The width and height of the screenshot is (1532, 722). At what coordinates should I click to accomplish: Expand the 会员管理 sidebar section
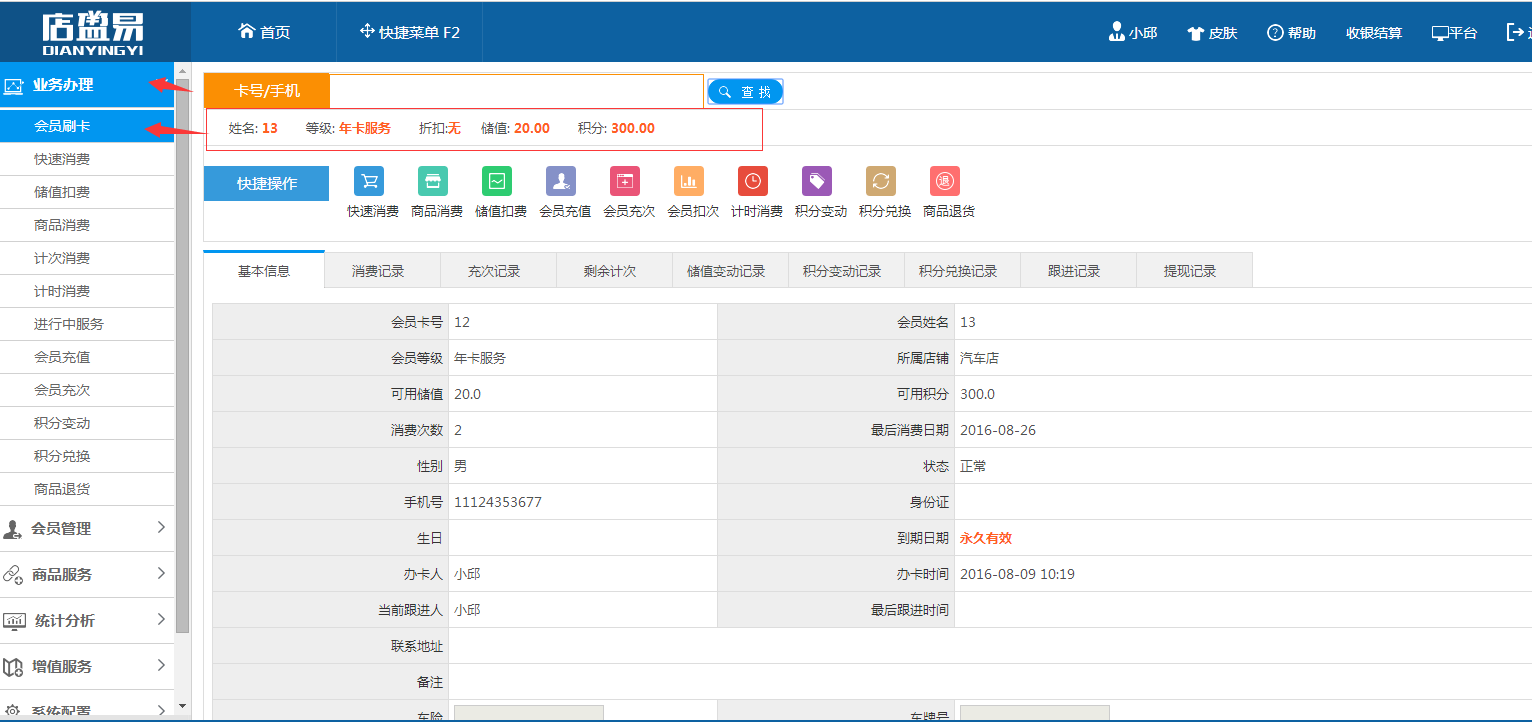(87, 528)
